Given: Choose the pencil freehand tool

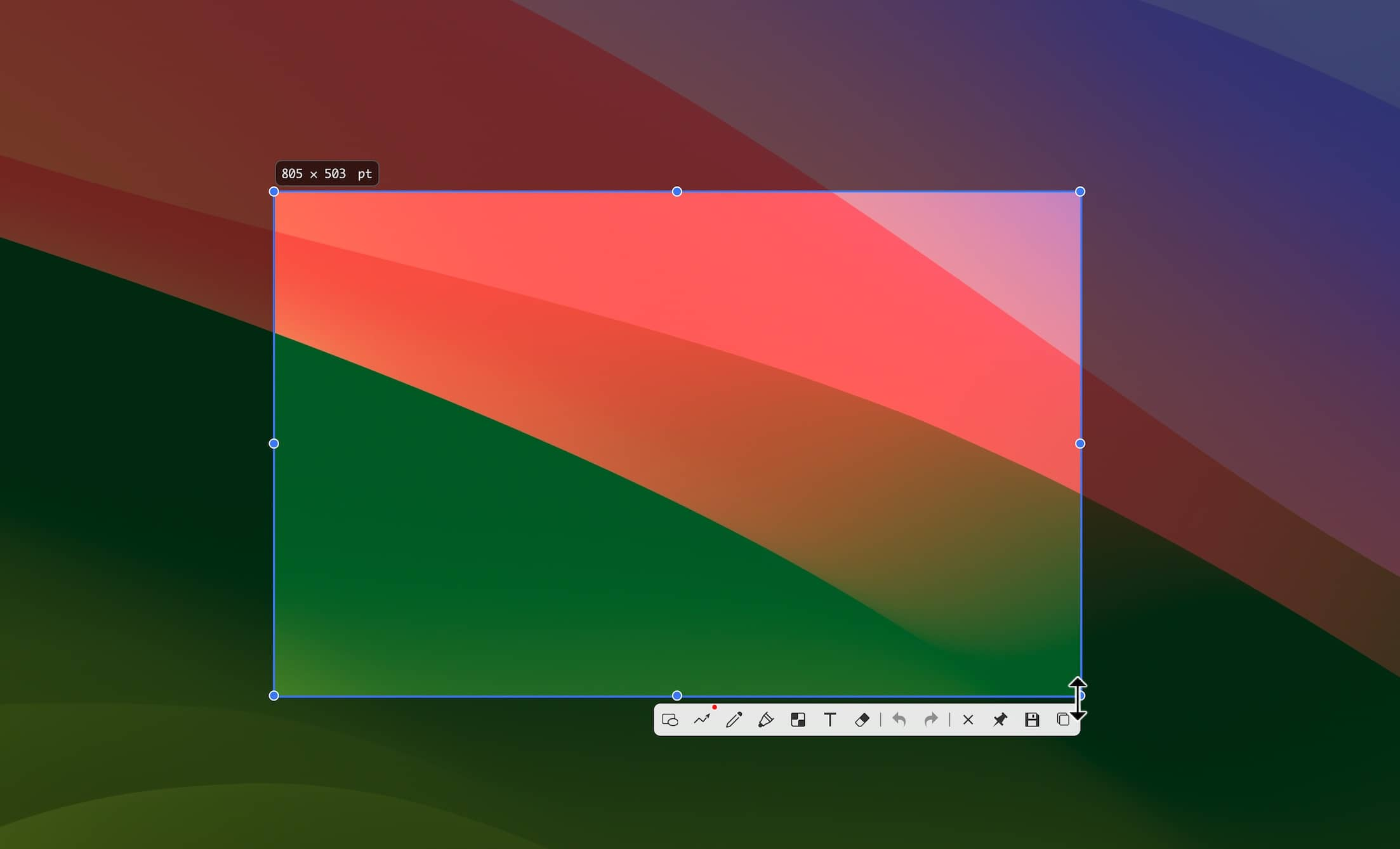Looking at the screenshot, I should coord(734,720).
